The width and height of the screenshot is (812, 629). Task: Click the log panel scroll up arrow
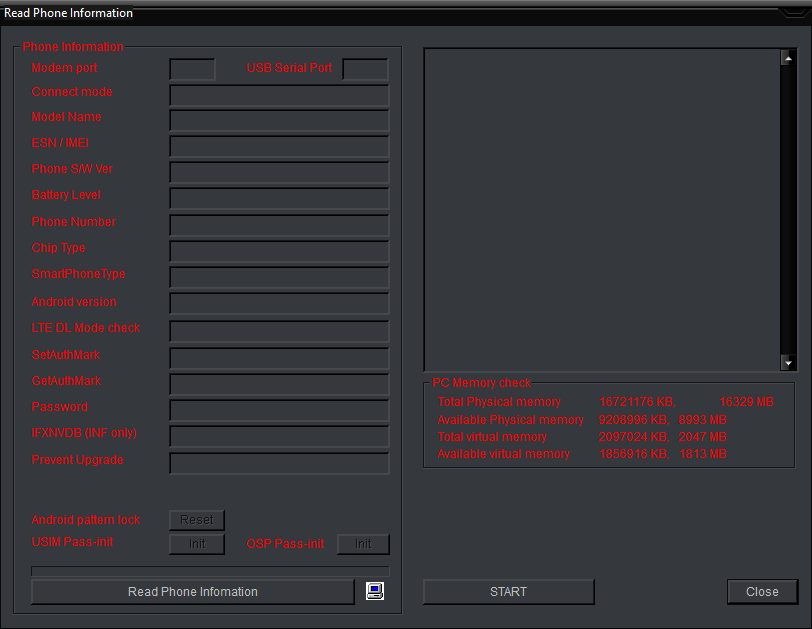point(788,58)
